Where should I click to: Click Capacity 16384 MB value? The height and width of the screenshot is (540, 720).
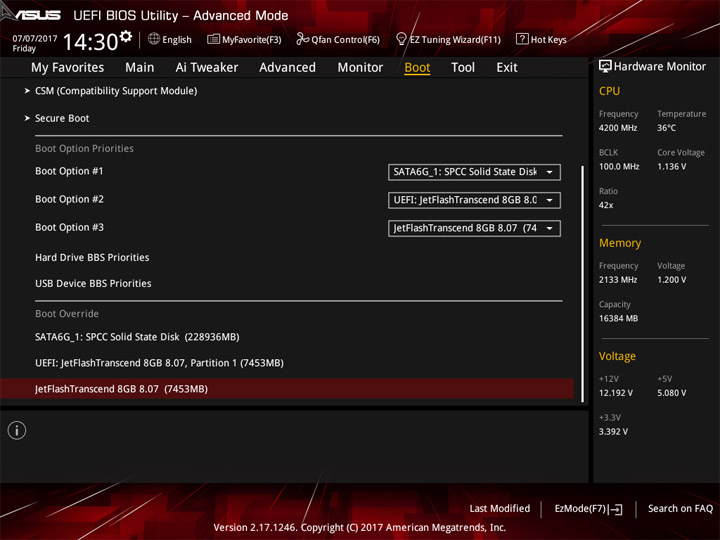click(x=619, y=318)
